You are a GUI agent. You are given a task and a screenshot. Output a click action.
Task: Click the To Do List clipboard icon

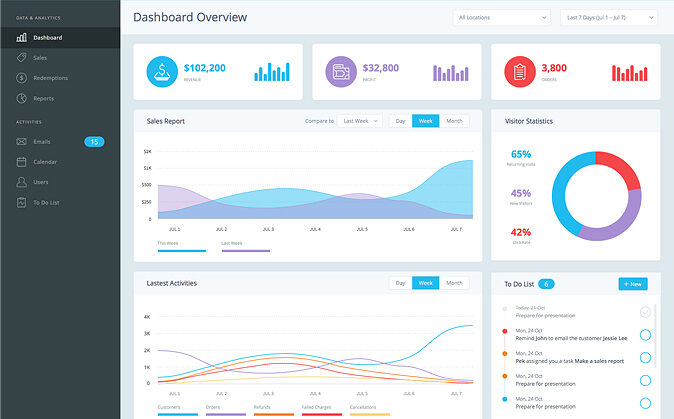[21, 202]
